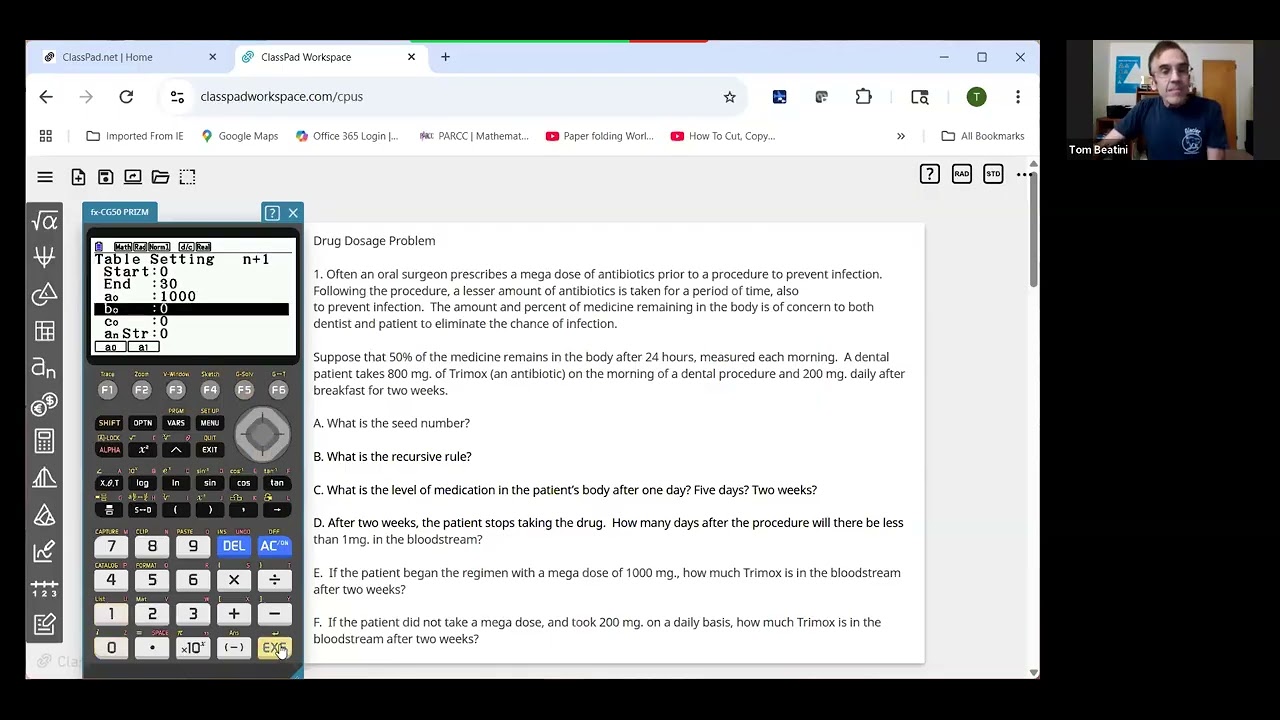Screen dimensions: 1280x720
Task: Close the fx-CG50 PRIZM calculator panel
Action: 293,213
